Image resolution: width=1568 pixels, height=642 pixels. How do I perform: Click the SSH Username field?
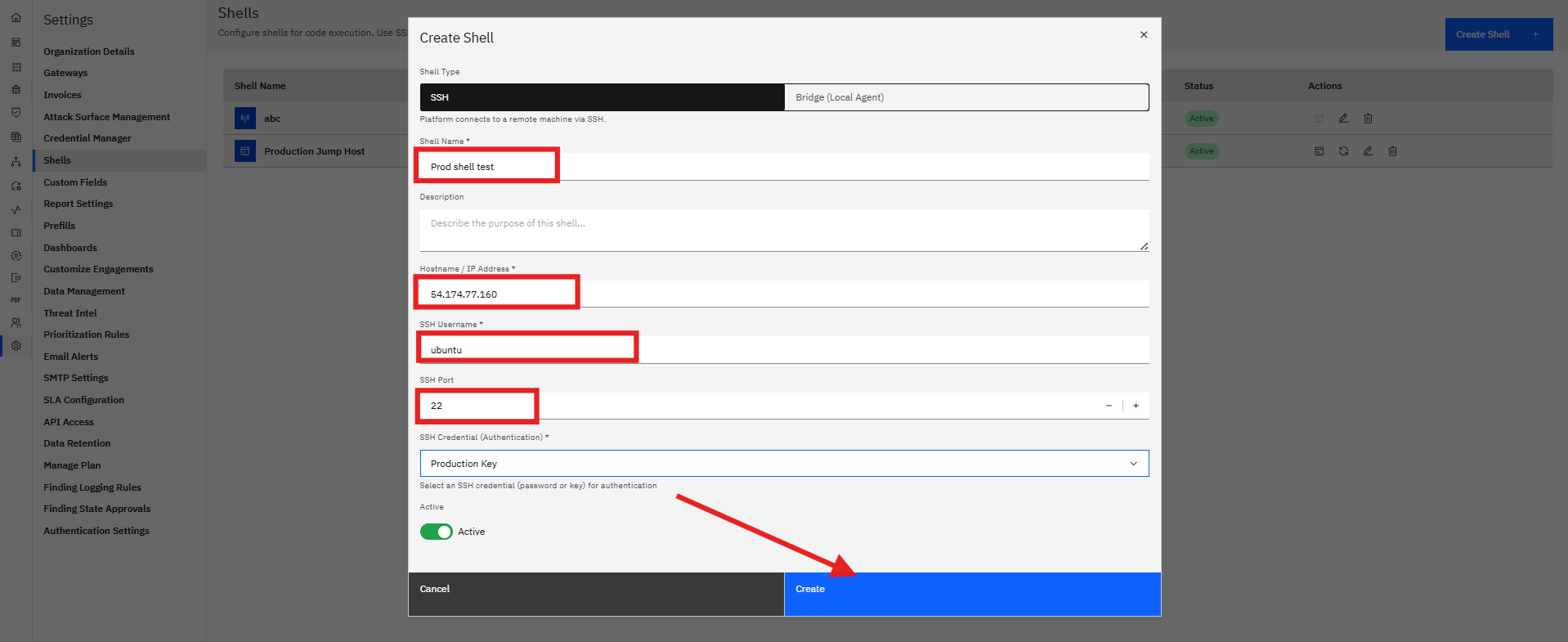tap(784, 350)
